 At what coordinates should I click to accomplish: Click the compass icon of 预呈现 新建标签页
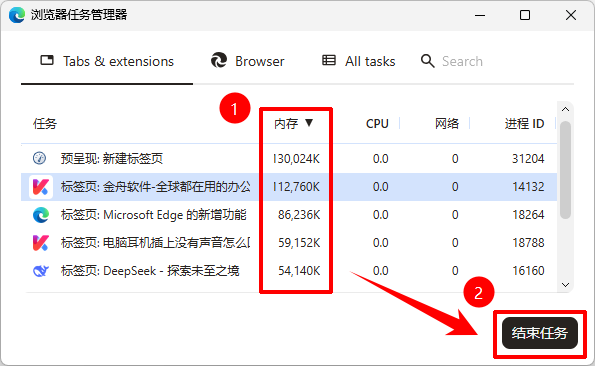(x=39, y=158)
